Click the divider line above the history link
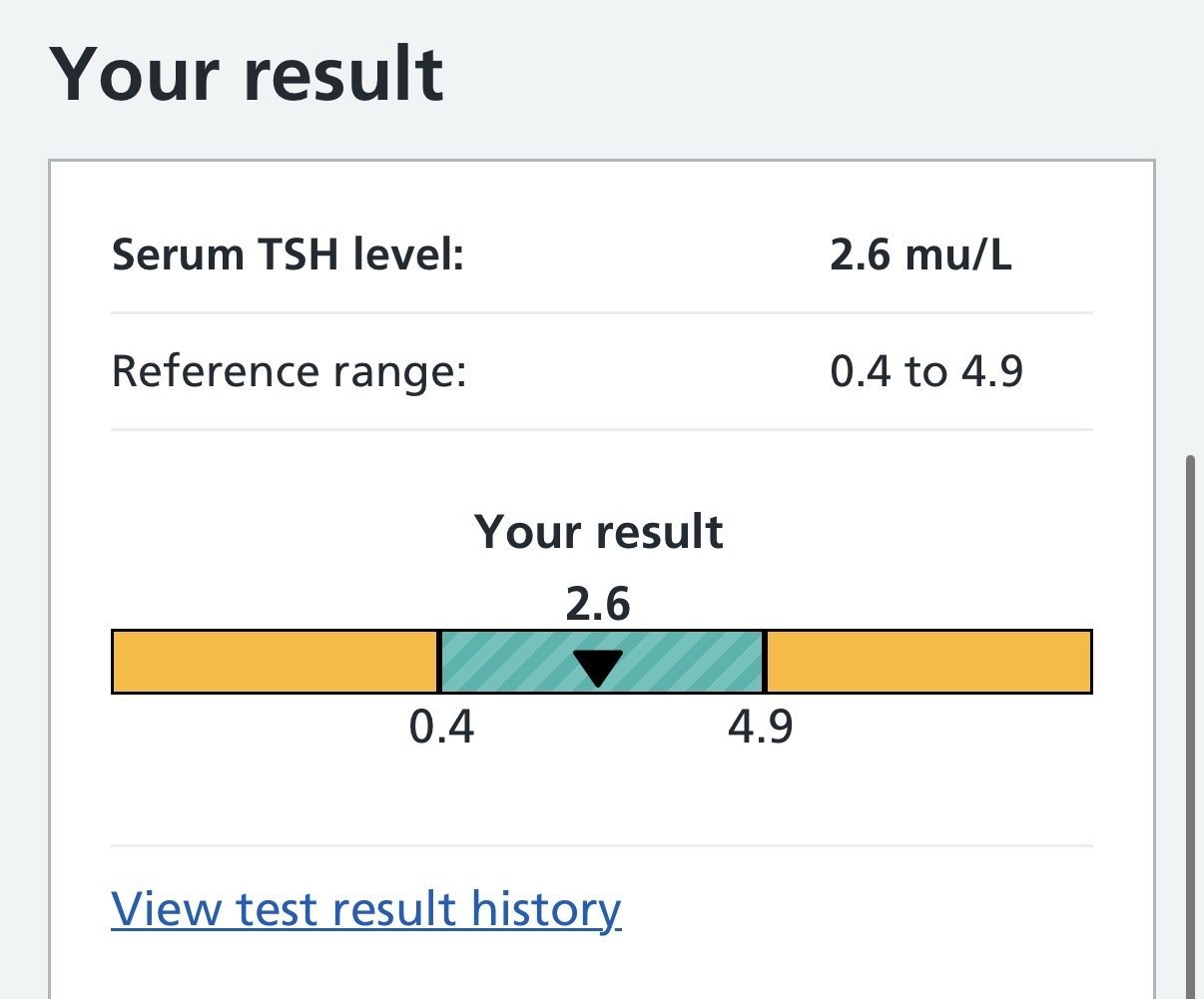Screen dimensions: 1204x999 point(601,846)
